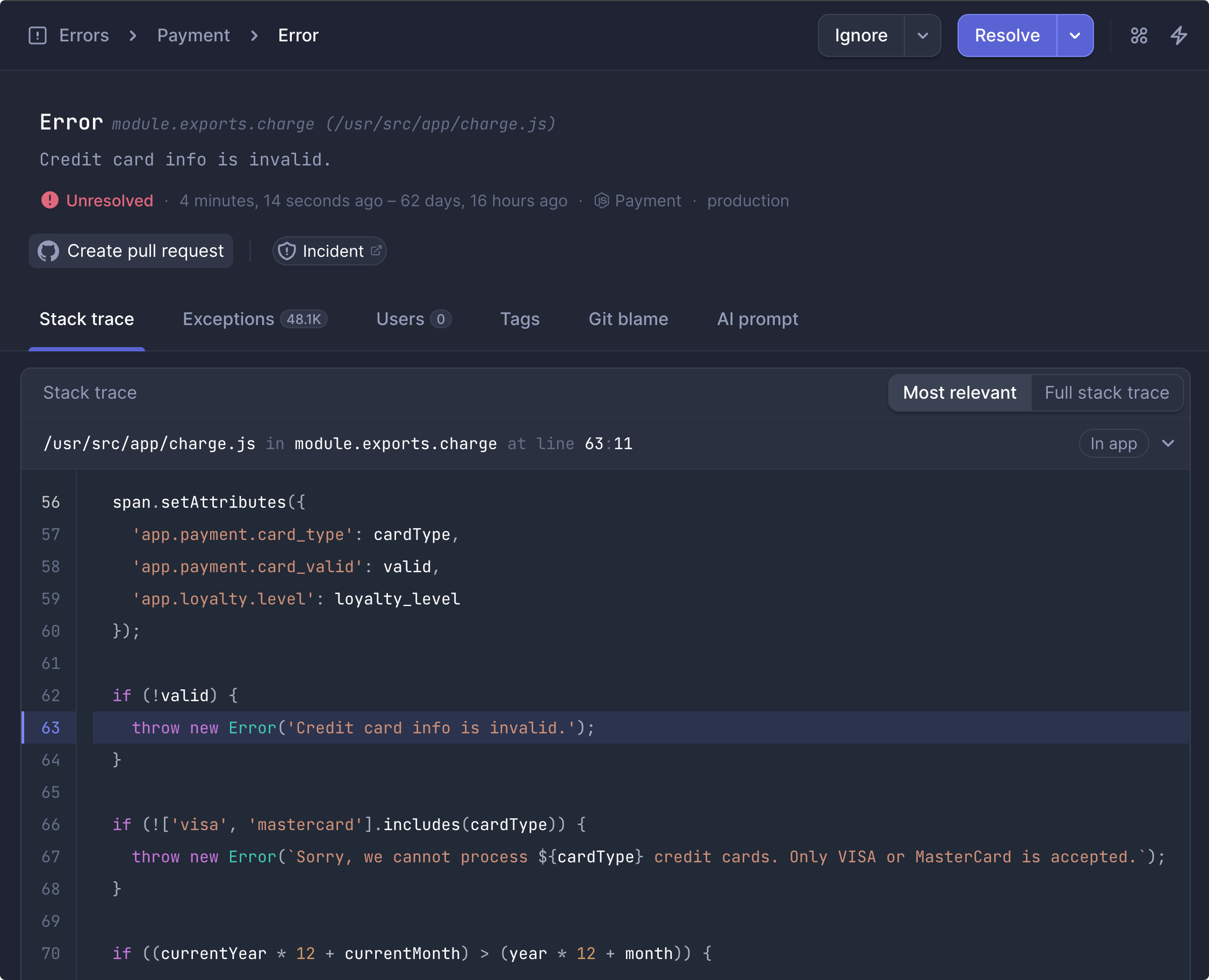
Task: Switch to the Exceptions tab
Action: (x=255, y=320)
